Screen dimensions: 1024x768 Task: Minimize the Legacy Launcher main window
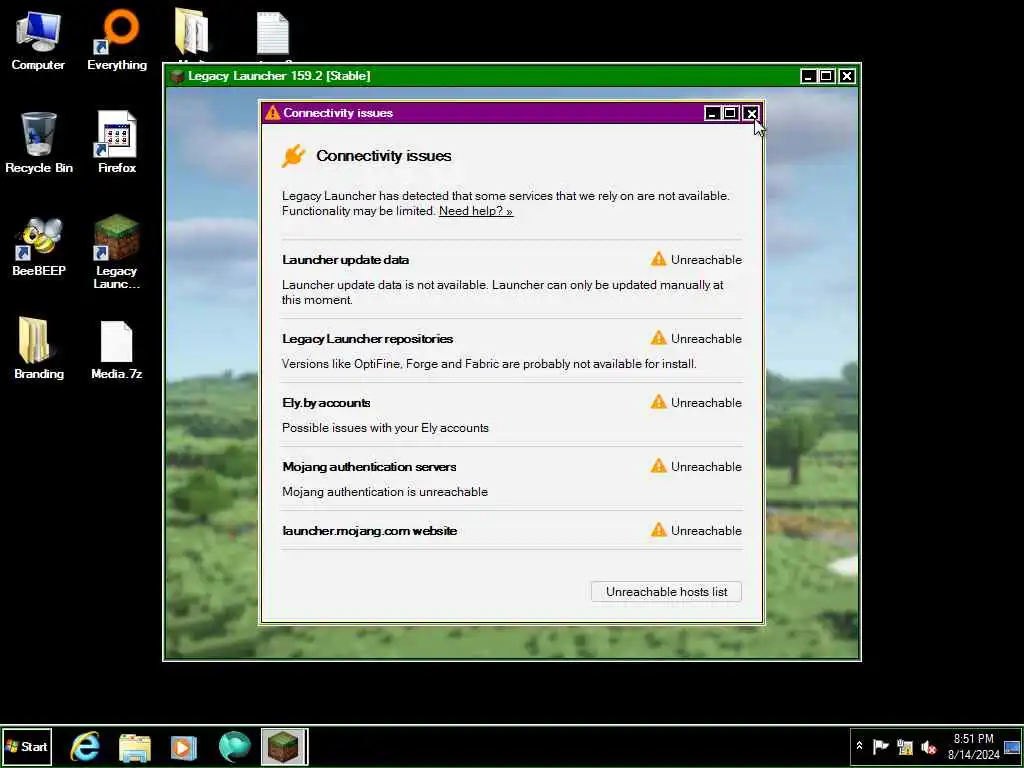[x=808, y=76]
